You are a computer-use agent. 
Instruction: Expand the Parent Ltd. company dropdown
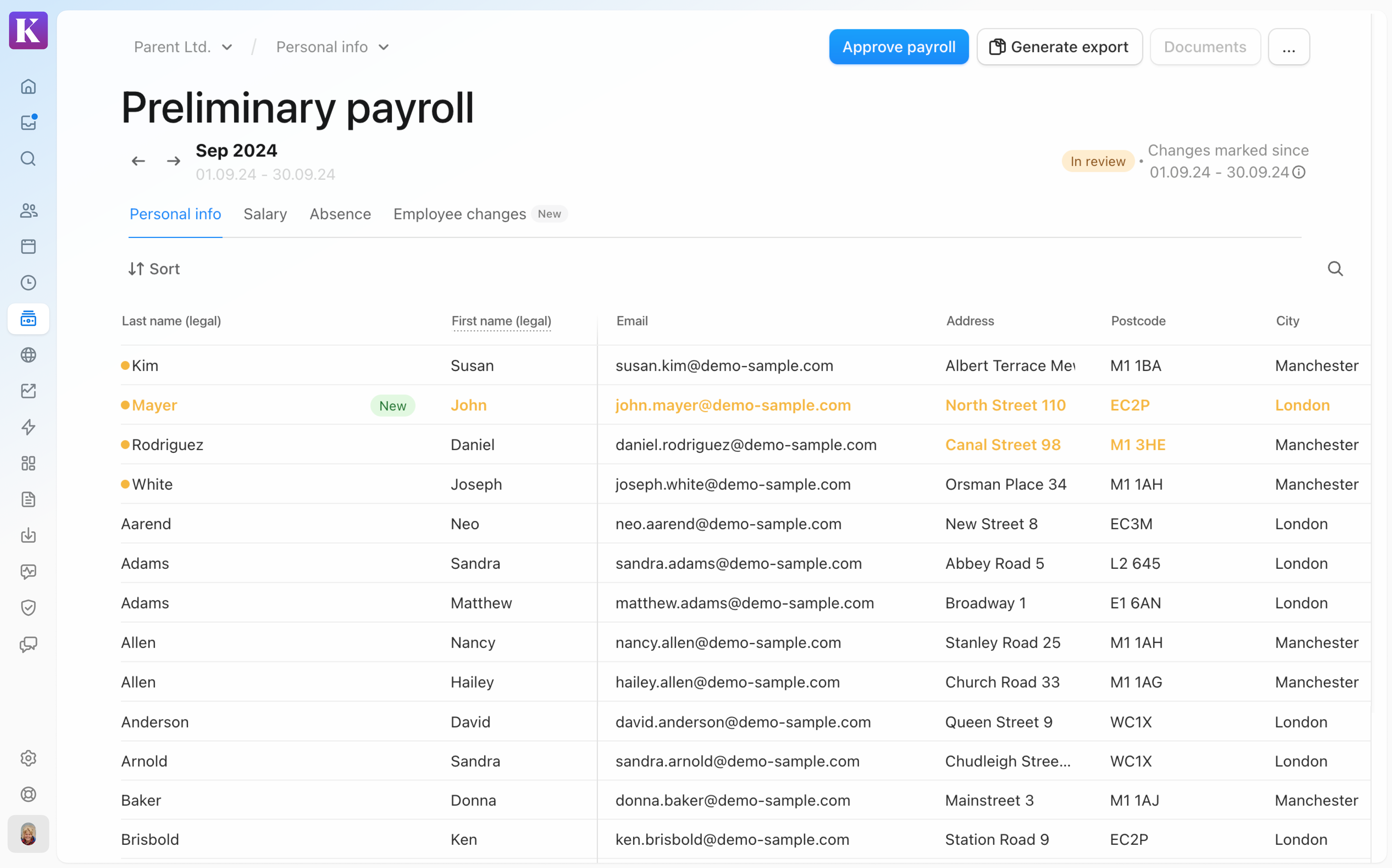click(x=183, y=47)
